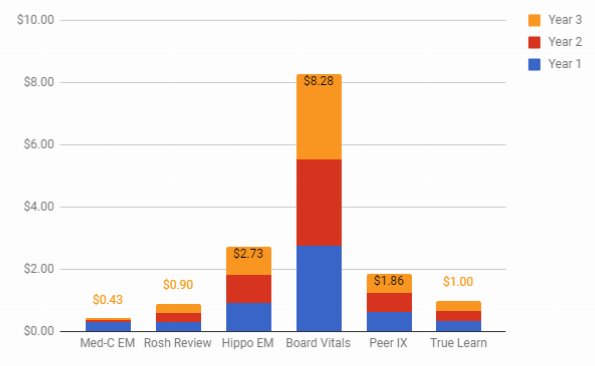
Task: Click the True Learn axis label
Action: (x=458, y=343)
